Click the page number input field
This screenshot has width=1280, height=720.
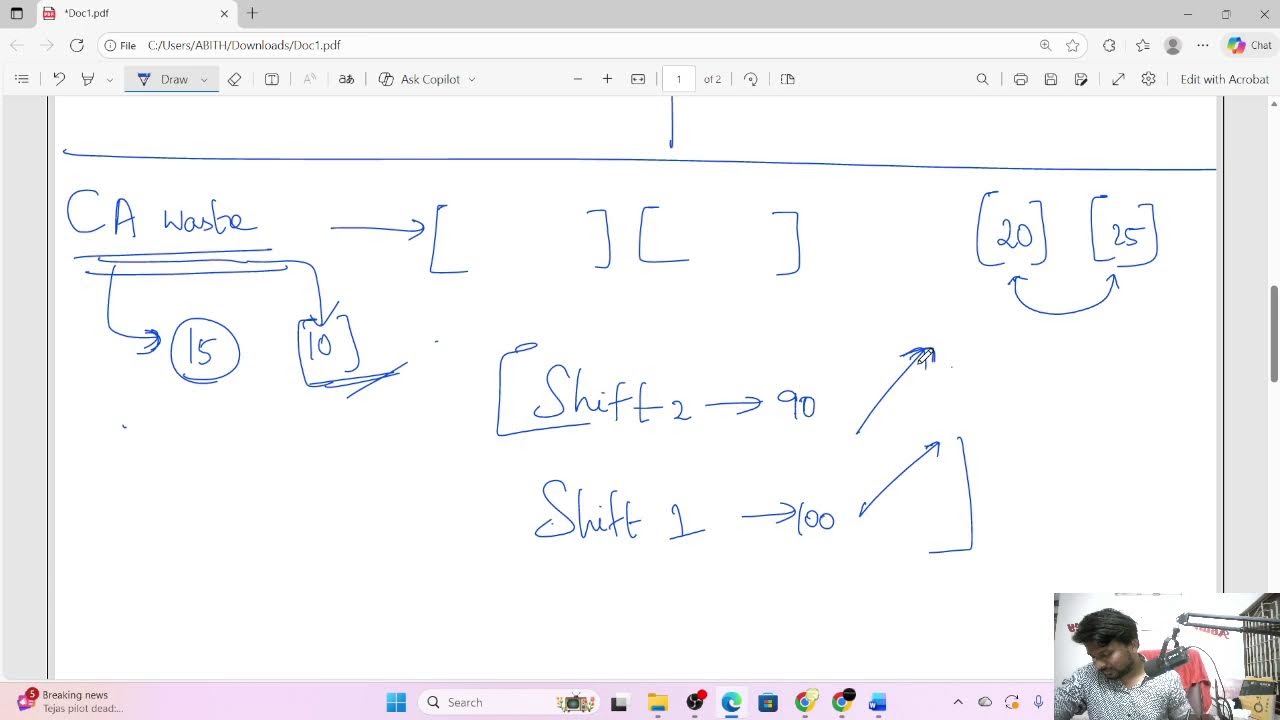pos(678,79)
